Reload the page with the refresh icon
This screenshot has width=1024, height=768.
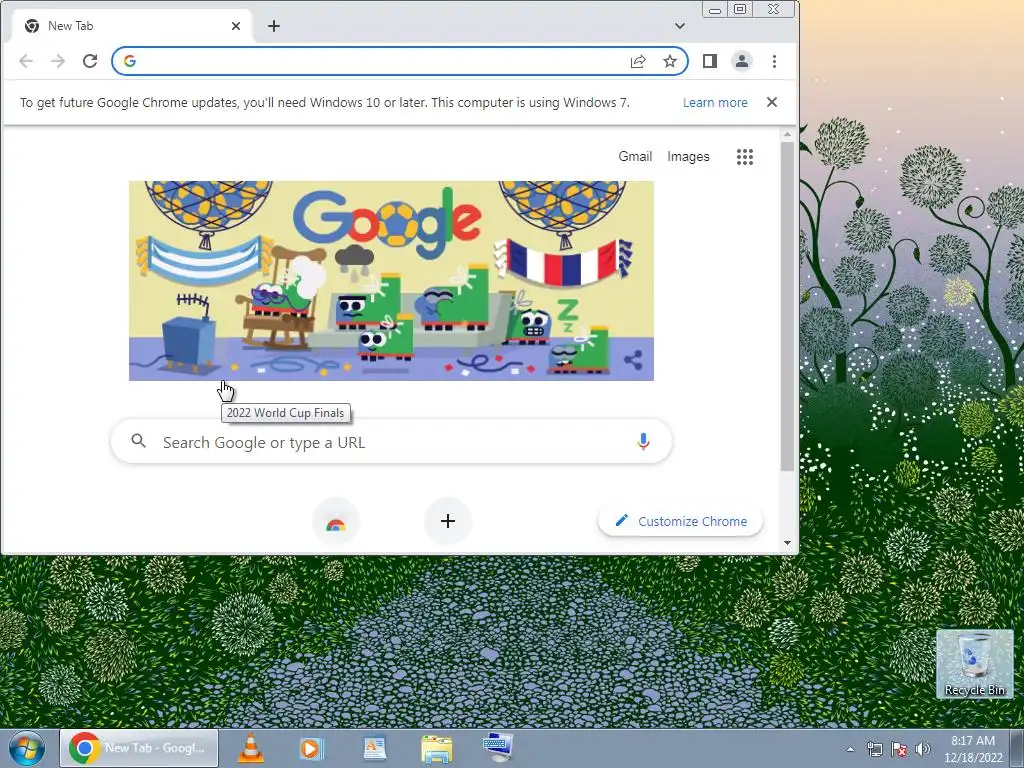90,61
